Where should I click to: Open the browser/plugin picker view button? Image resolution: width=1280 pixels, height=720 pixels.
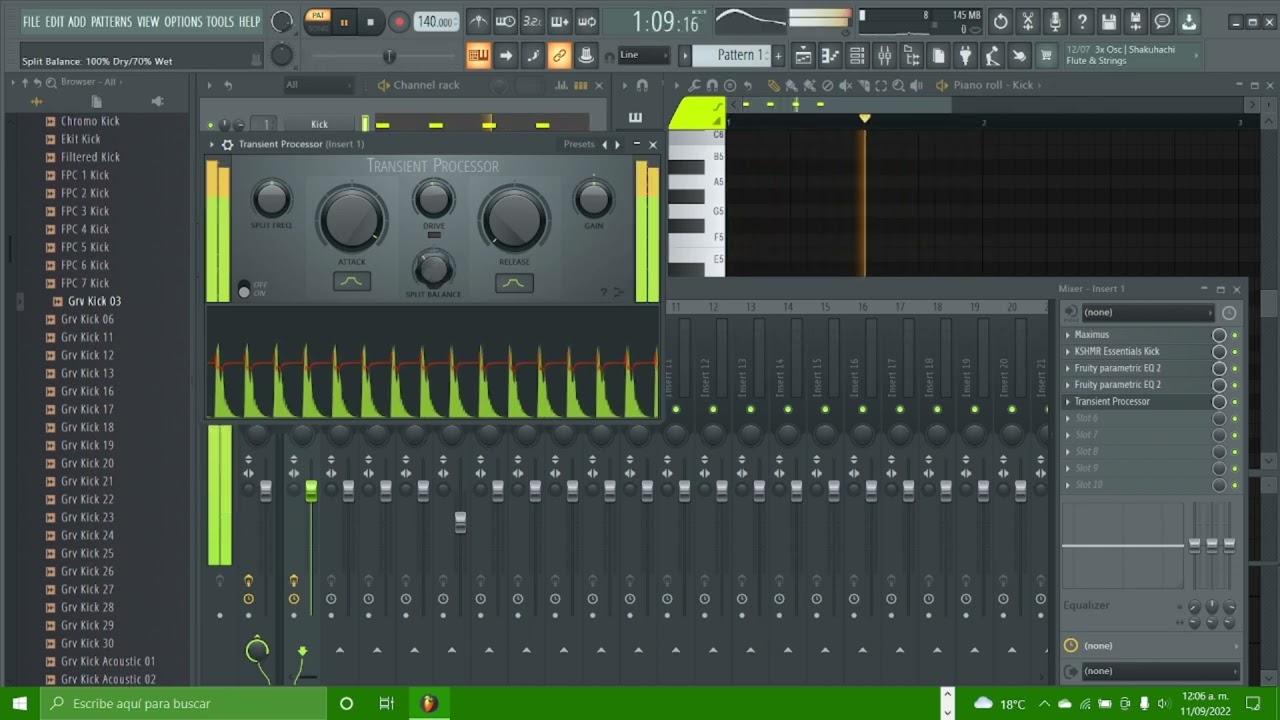911,56
